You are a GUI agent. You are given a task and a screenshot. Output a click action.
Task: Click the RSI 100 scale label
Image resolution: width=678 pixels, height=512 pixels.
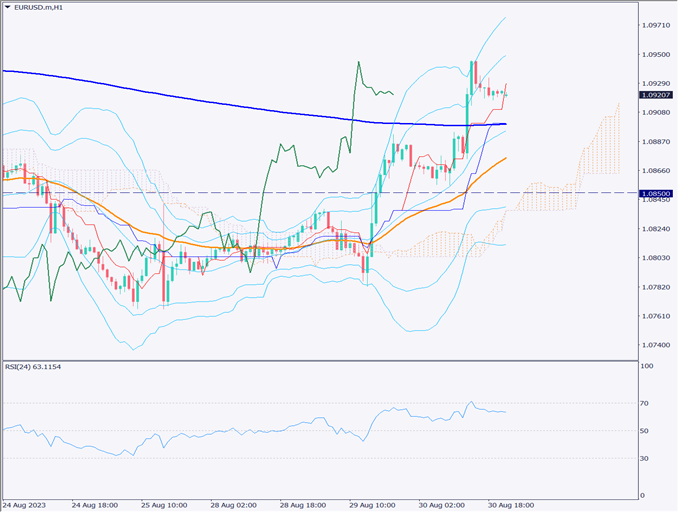point(650,367)
